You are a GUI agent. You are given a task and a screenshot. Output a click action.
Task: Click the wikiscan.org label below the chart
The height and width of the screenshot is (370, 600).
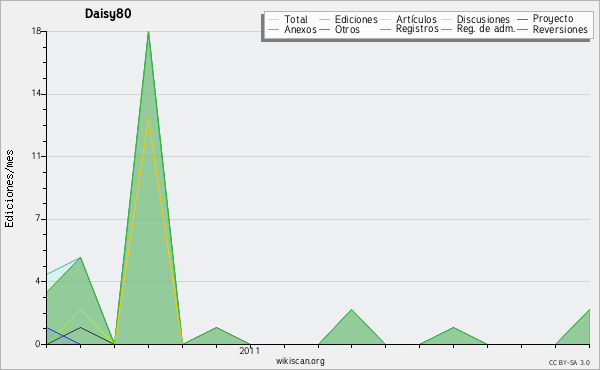[x=300, y=361]
